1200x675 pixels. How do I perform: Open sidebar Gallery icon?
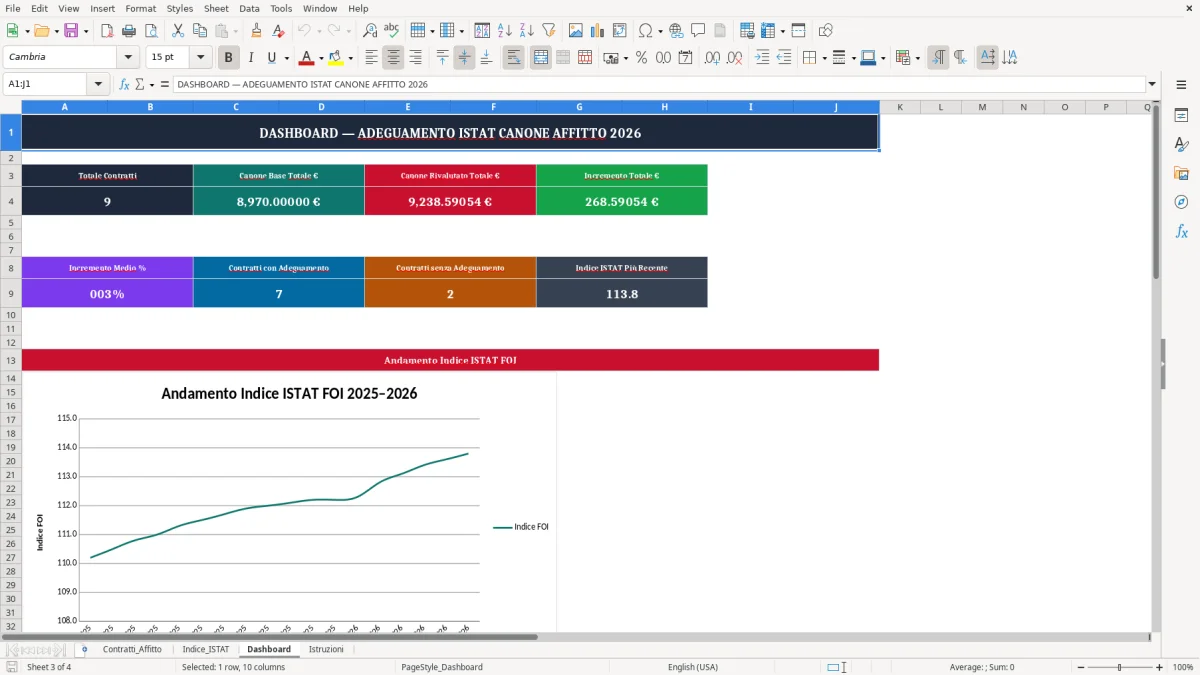[1181, 174]
